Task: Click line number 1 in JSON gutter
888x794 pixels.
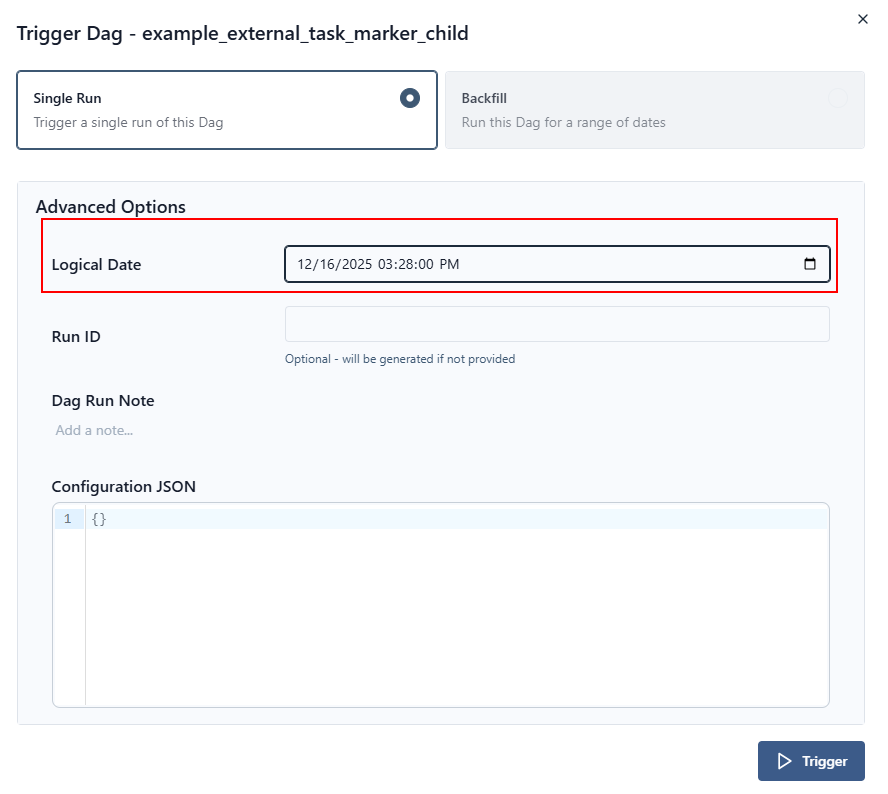Action: click(68, 519)
